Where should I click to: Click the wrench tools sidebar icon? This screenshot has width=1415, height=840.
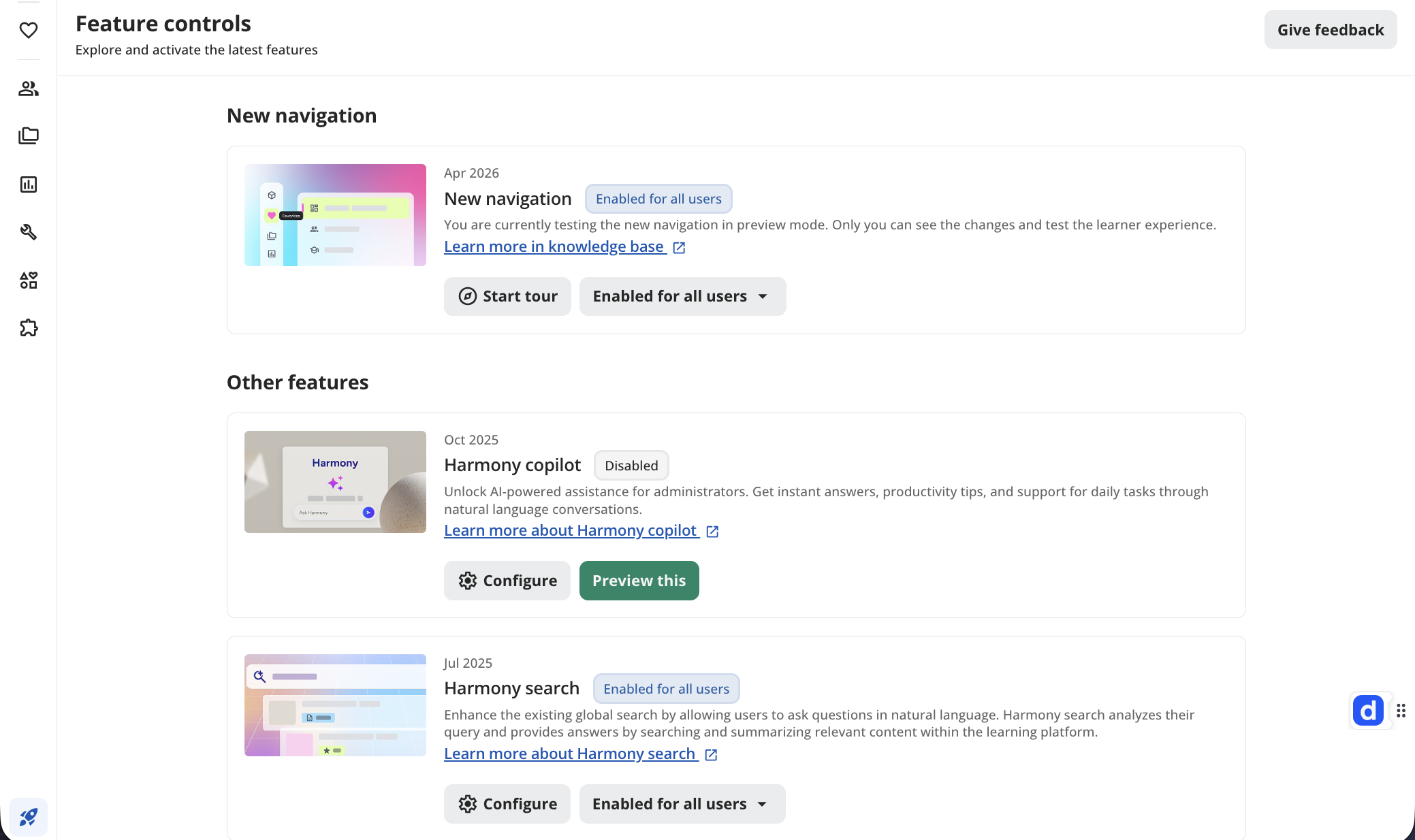point(29,232)
